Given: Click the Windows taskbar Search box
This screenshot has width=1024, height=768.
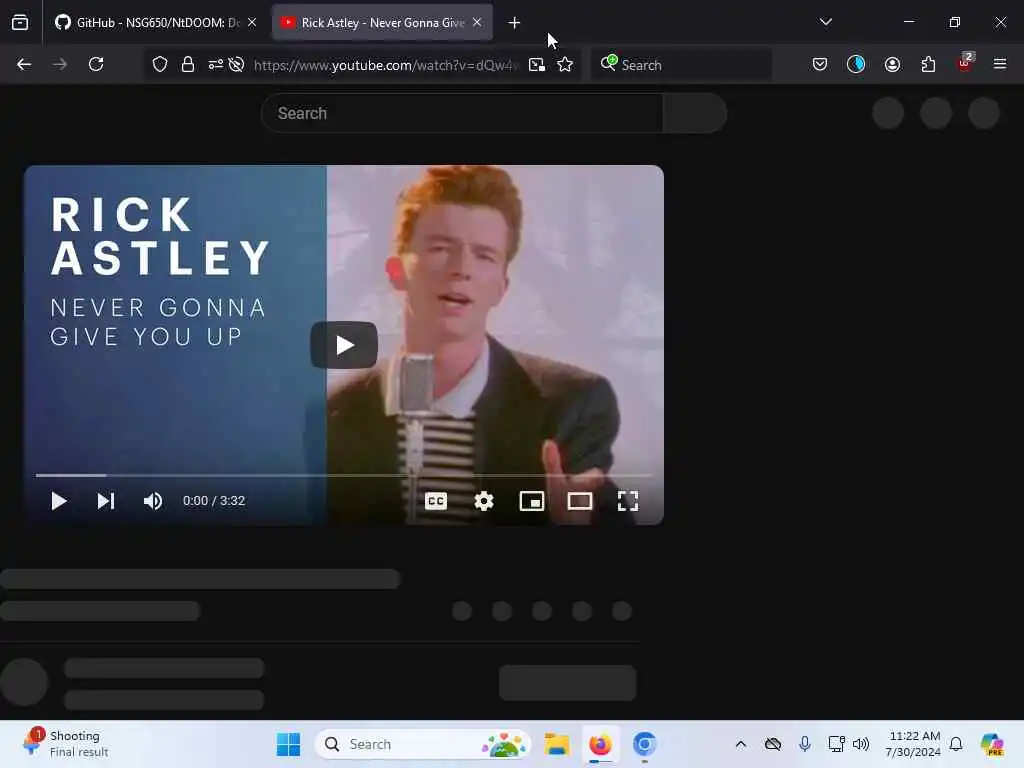Looking at the screenshot, I should (x=423, y=744).
